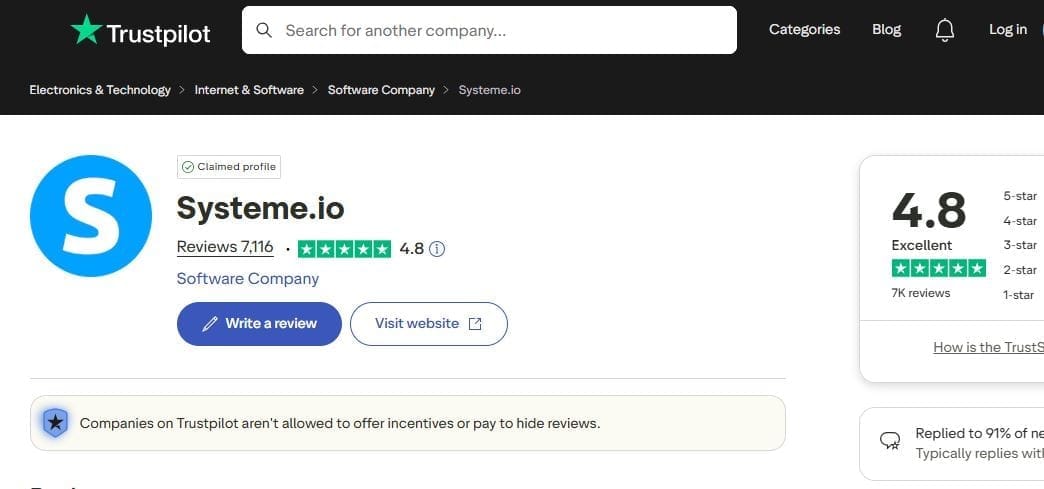Click the reply speech bubble icon

[x=889, y=440]
